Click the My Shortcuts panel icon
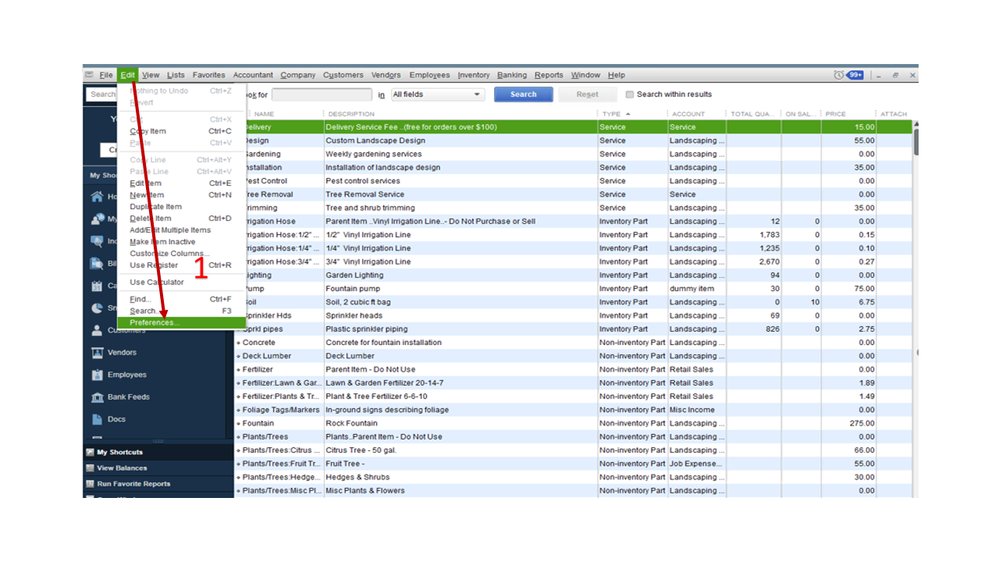The height and width of the screenshot is (562, 999). point(90,452)
